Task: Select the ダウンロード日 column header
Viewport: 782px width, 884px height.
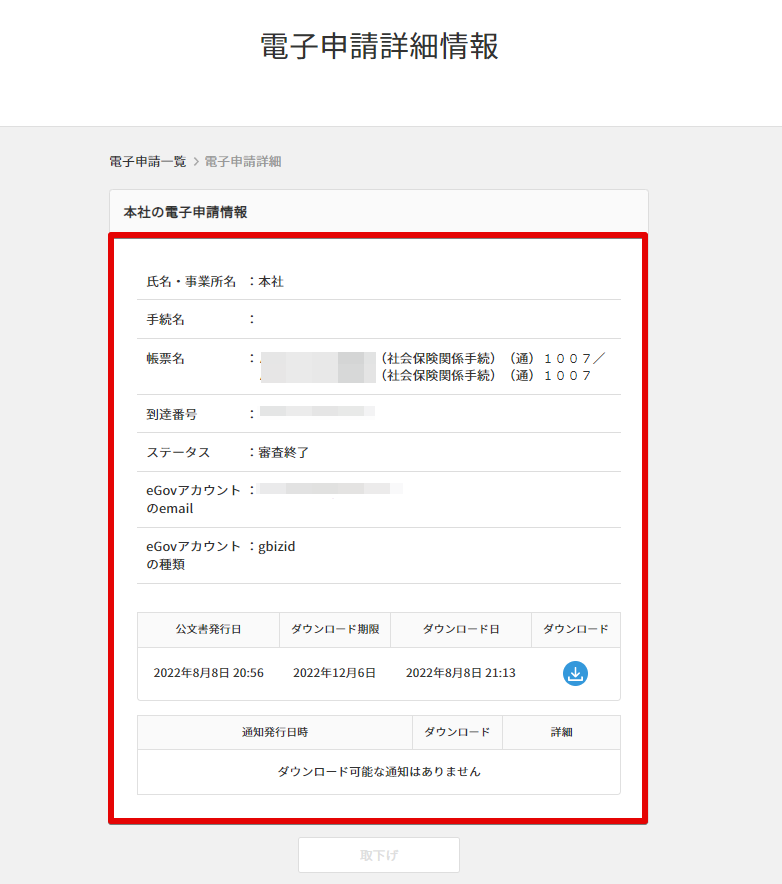Action: [x=461, y=630]
